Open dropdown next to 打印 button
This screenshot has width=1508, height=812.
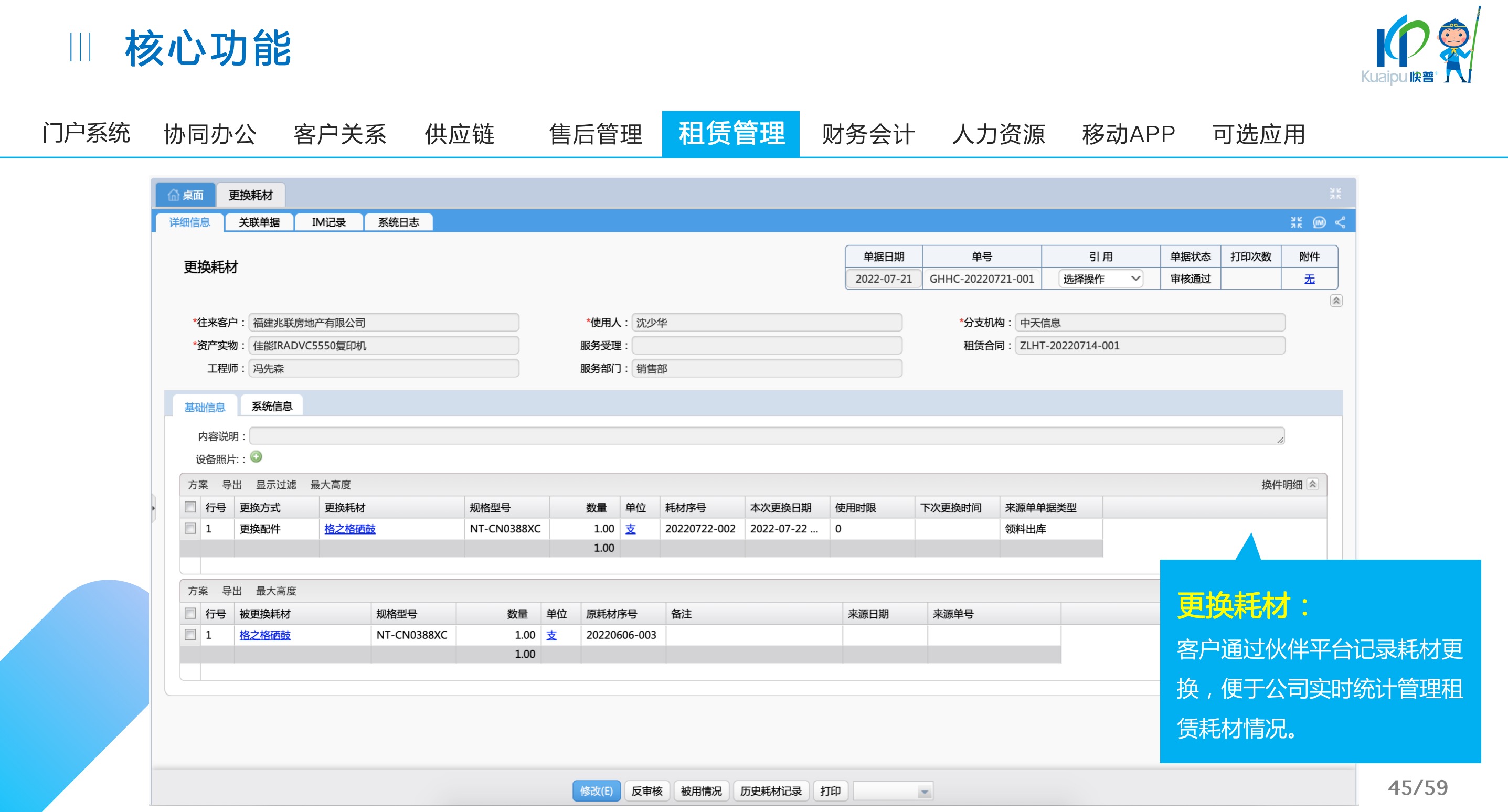point(924,792)
